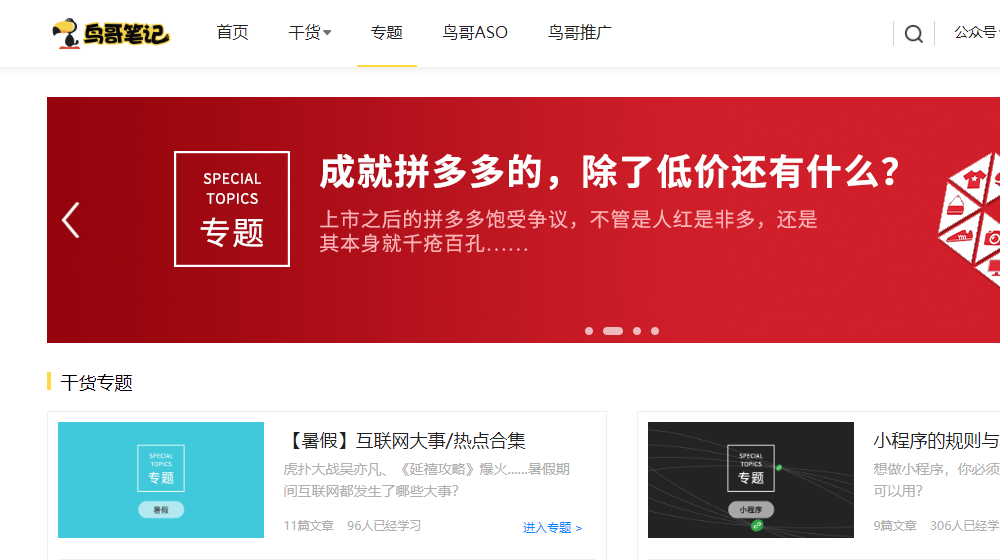
Task: Open 鸟哥推广 navigation item
Action: 580,32
